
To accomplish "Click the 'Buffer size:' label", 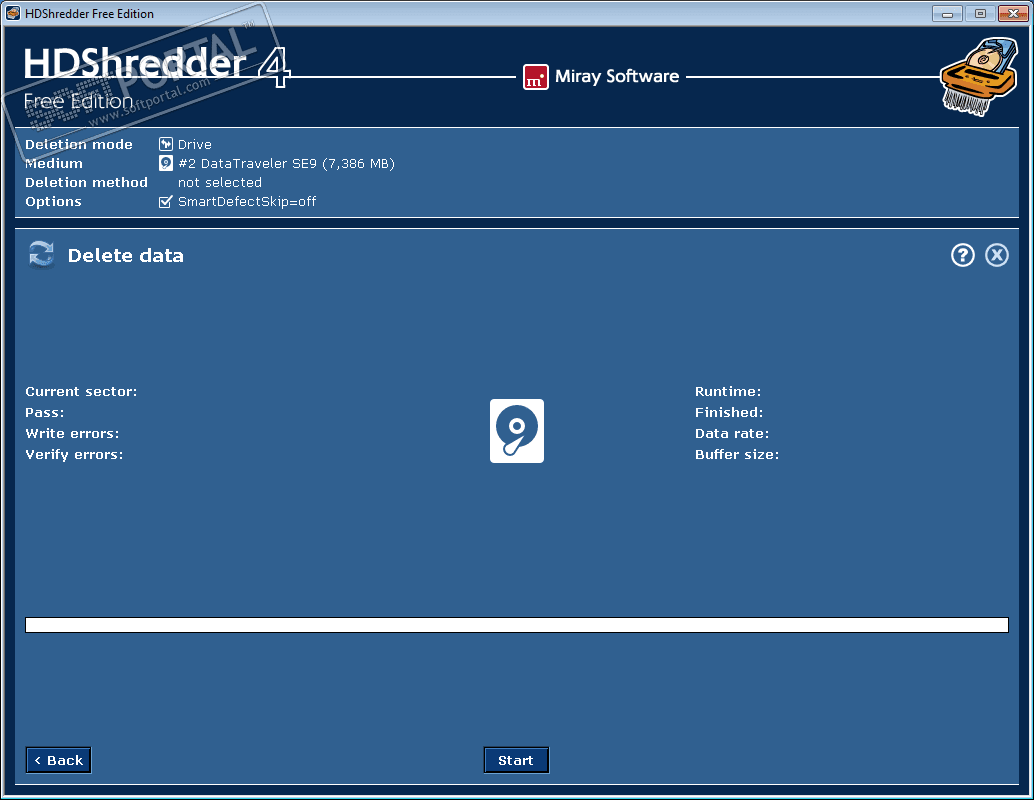I will click(x=737, y=455).
